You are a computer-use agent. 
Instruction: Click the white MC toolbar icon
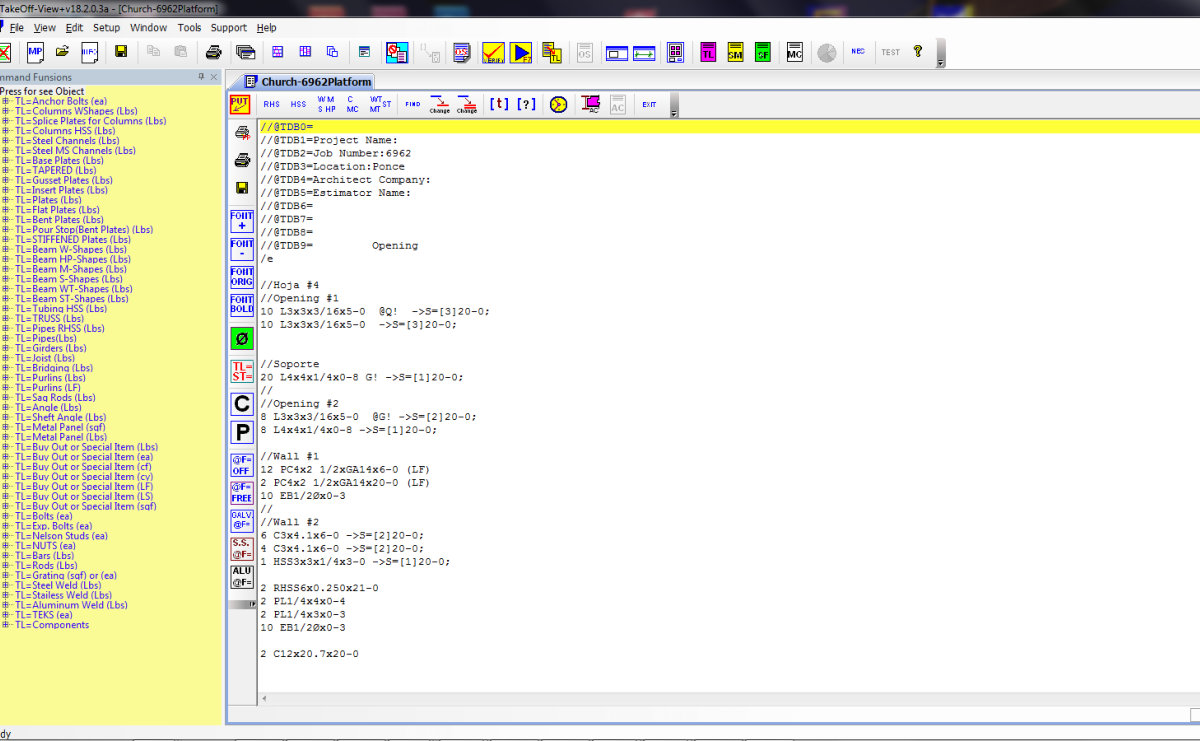(794, 52)
